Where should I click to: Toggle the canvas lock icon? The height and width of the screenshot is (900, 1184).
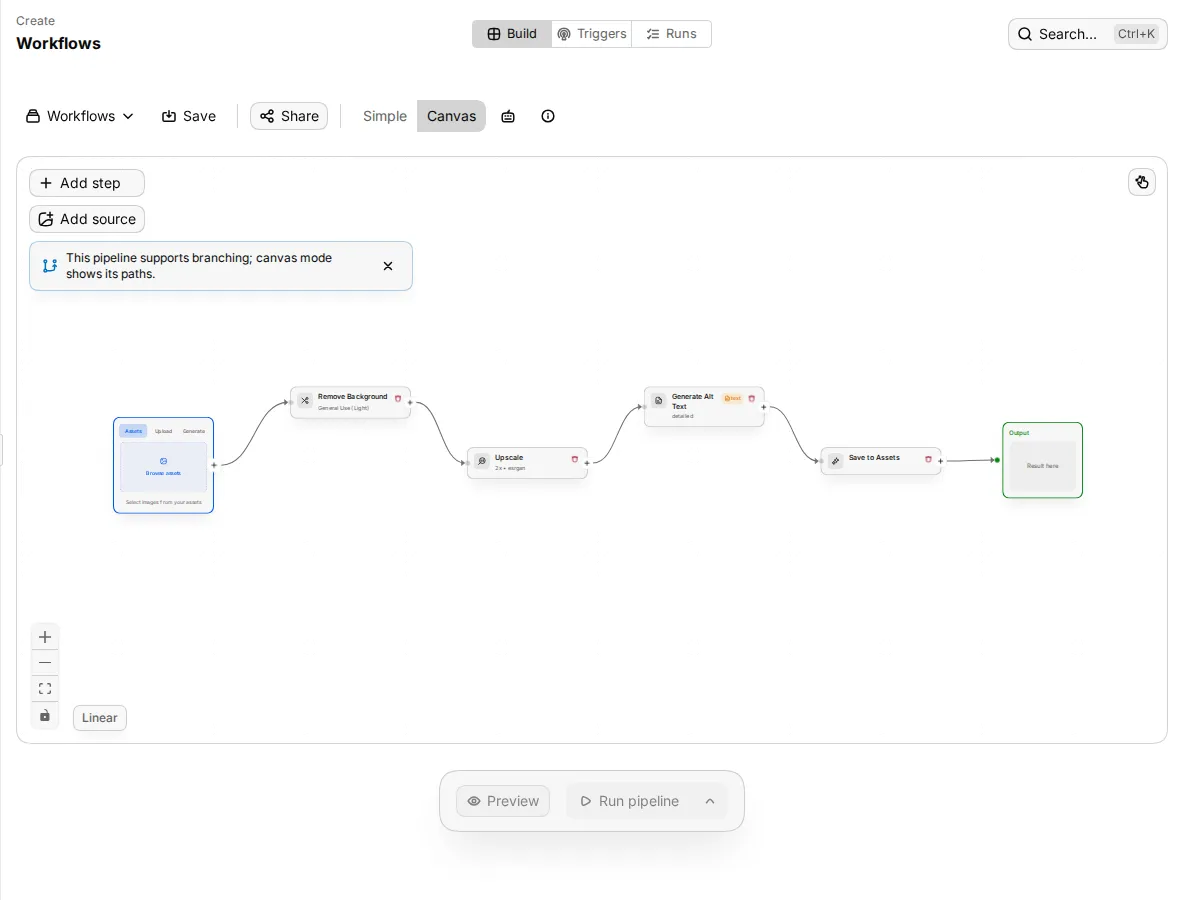click(x=45, y=715)
